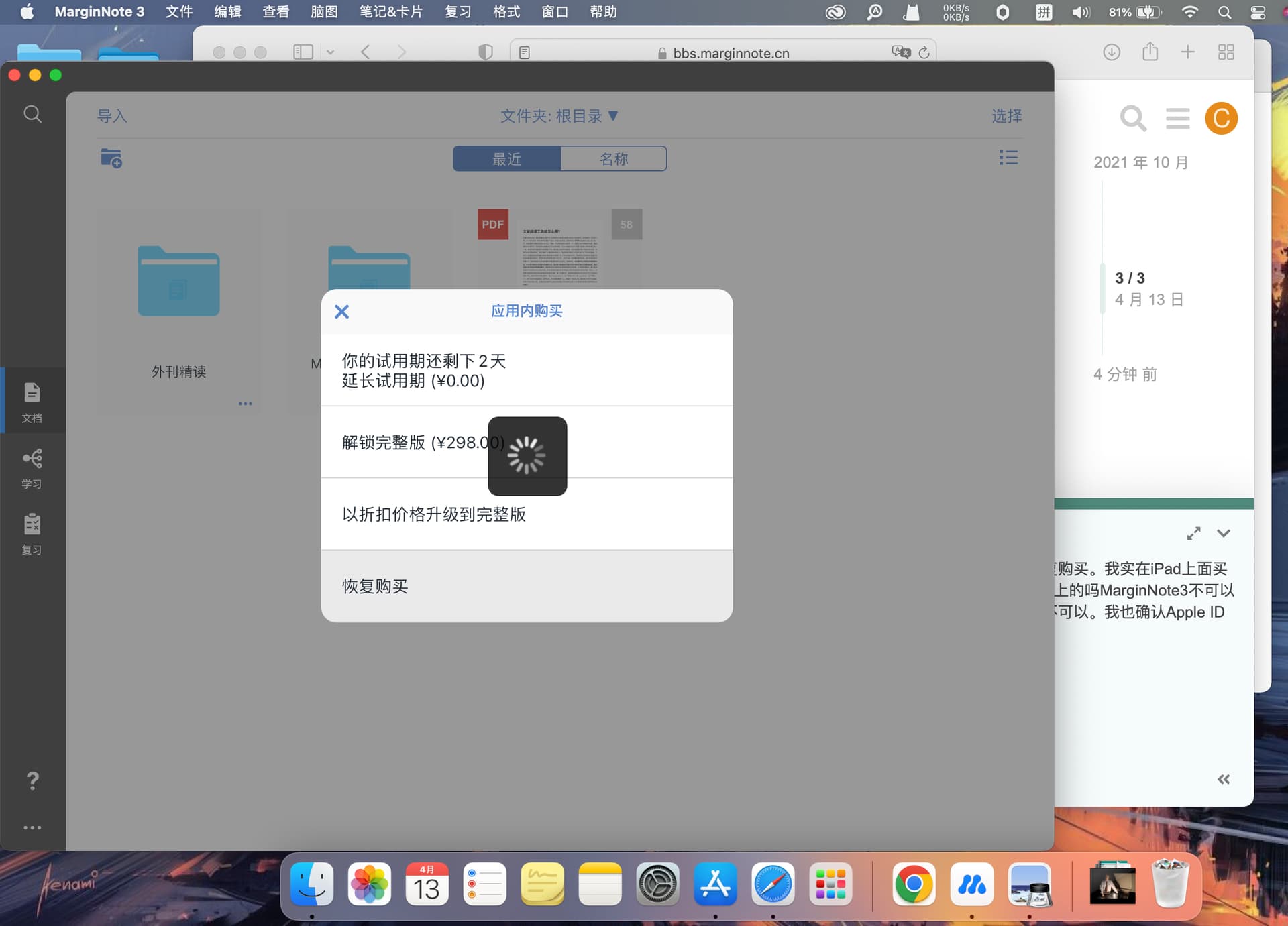
Task: Click Safari share icon
Action: [1150, 51]
